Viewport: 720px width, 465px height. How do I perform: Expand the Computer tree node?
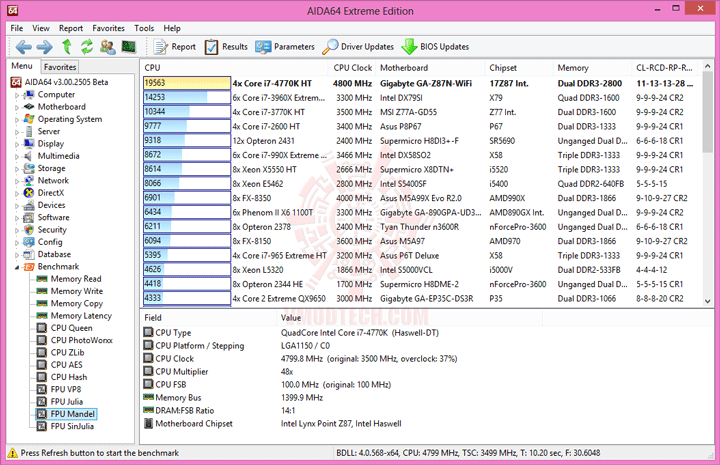tap(17, 95)
